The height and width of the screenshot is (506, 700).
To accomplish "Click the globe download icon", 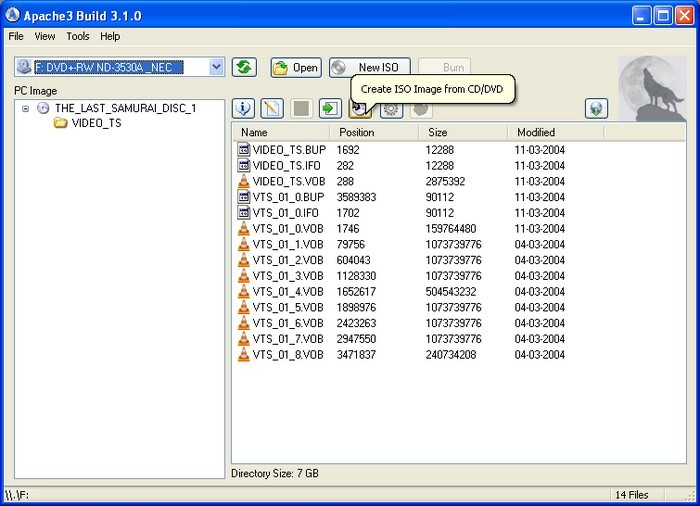I will (596, 109).
